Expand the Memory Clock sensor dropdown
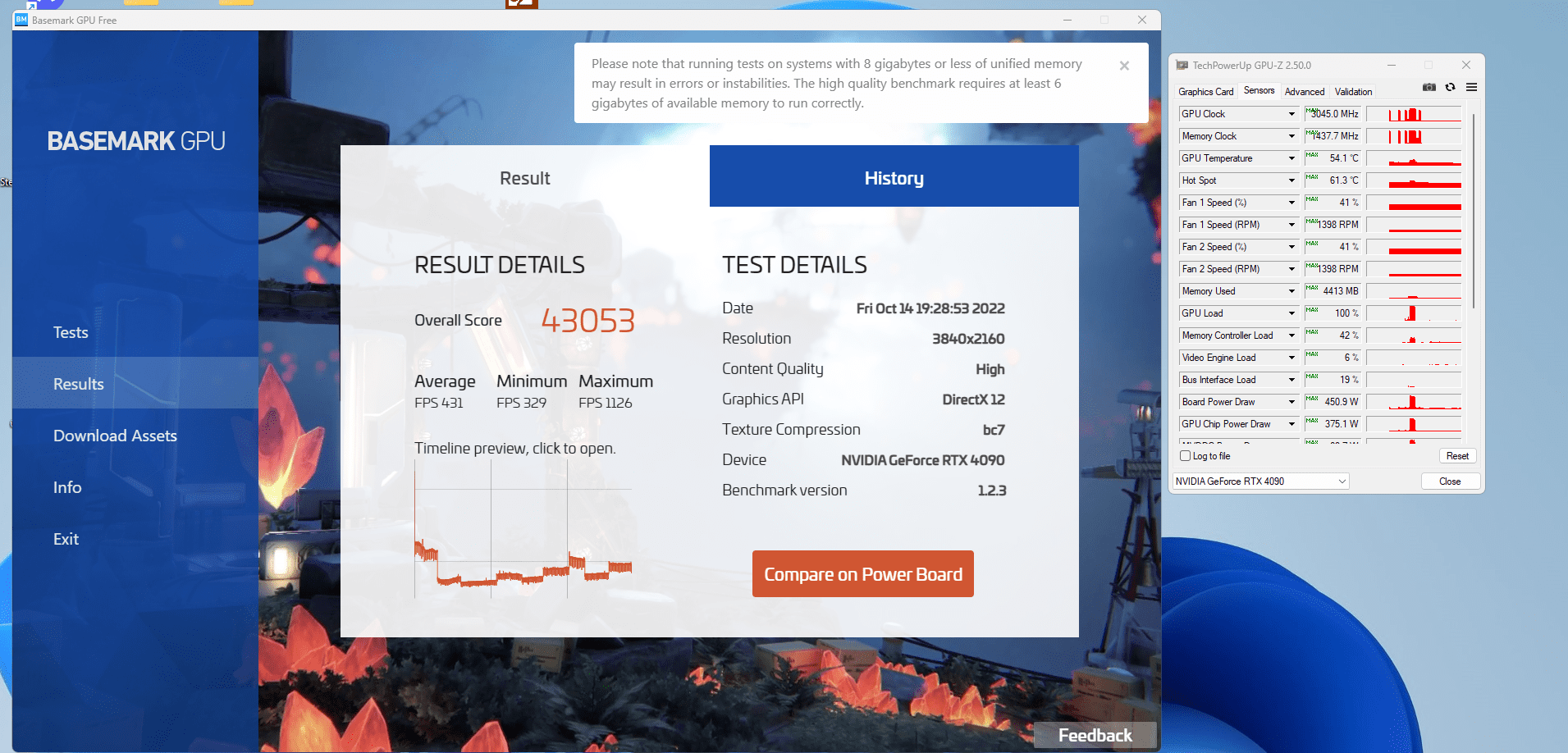1568x753 pixels. click(x=1291, y=136)
